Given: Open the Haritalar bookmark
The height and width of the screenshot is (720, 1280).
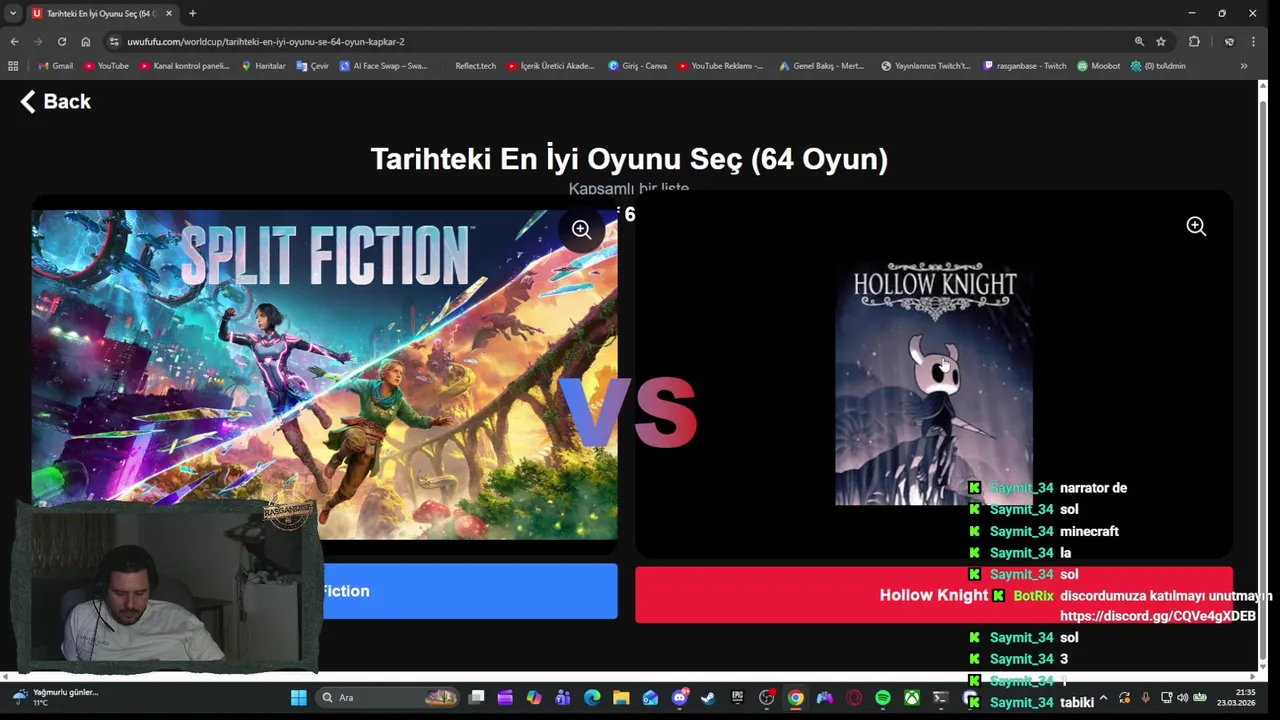Looking at the screenshot, I should [x=263, y=66].
